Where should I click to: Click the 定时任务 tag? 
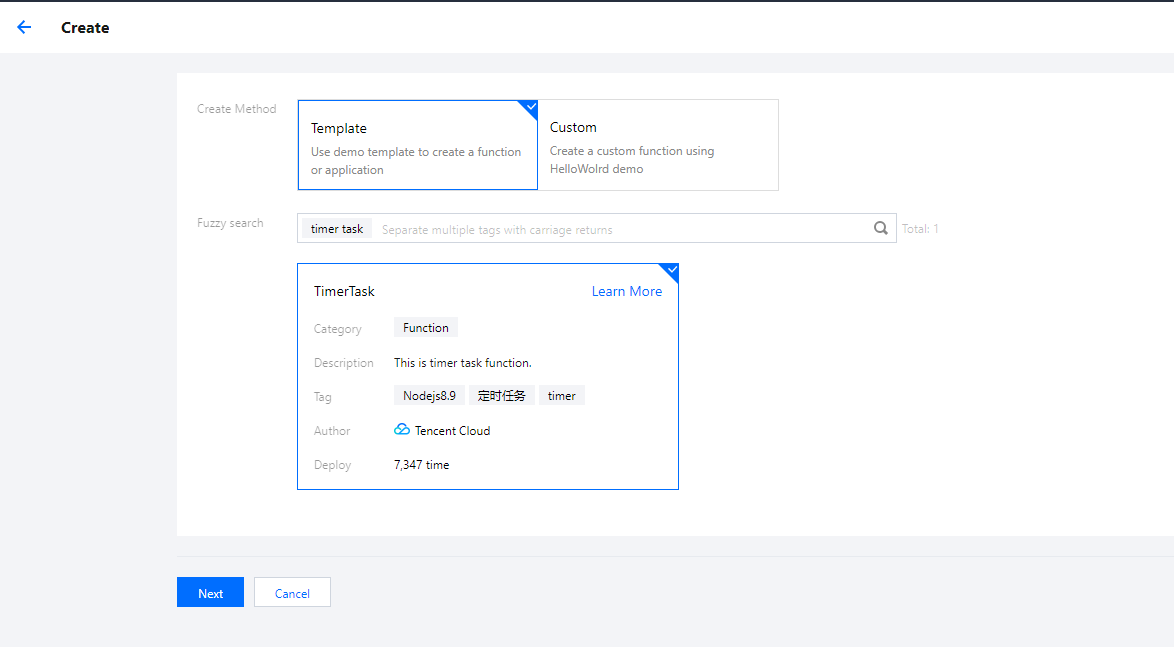pos(502,396)
